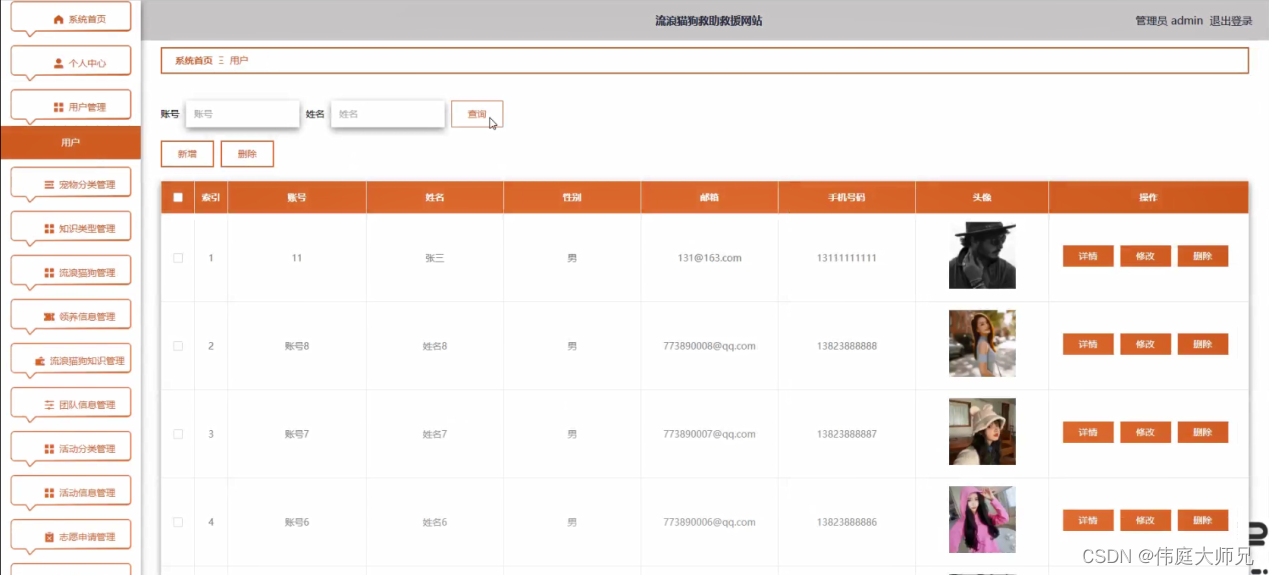Expand the 活动分类管理 sidebar menu

(71, 449)
